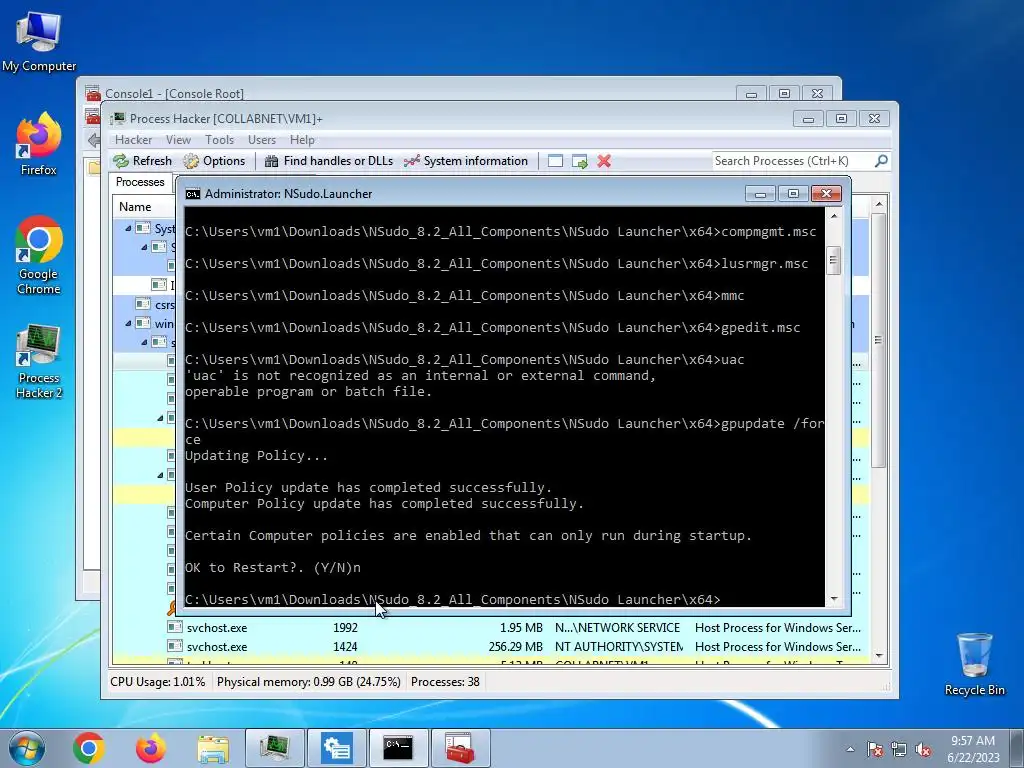Click the back arrow in Console1 window
This screenshot has width=1024, height=768.
click(x=93, y=140)
